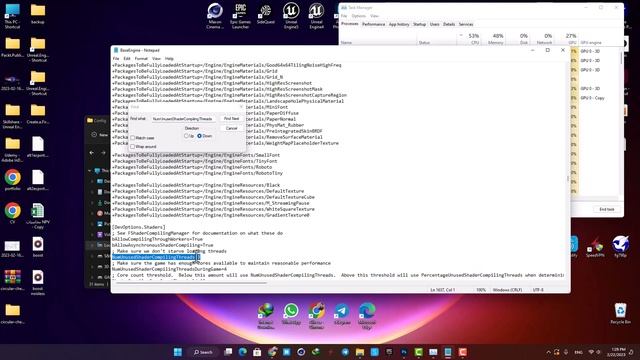The width and height of the screenshot is (640, 360).
Task: Open the File menu in Notepad
Action: [x=116, y=59]
